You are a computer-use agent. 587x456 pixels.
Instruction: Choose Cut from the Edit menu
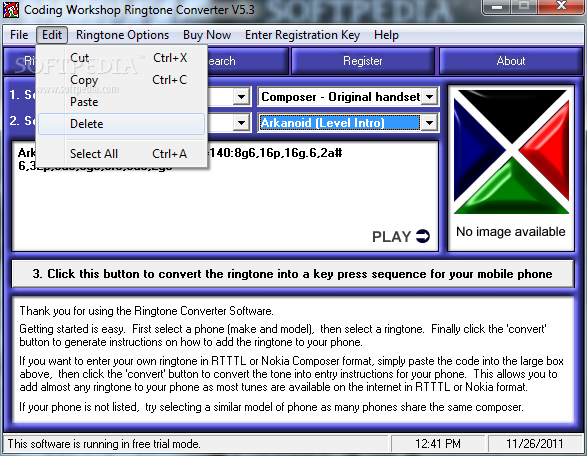(122, 58)
